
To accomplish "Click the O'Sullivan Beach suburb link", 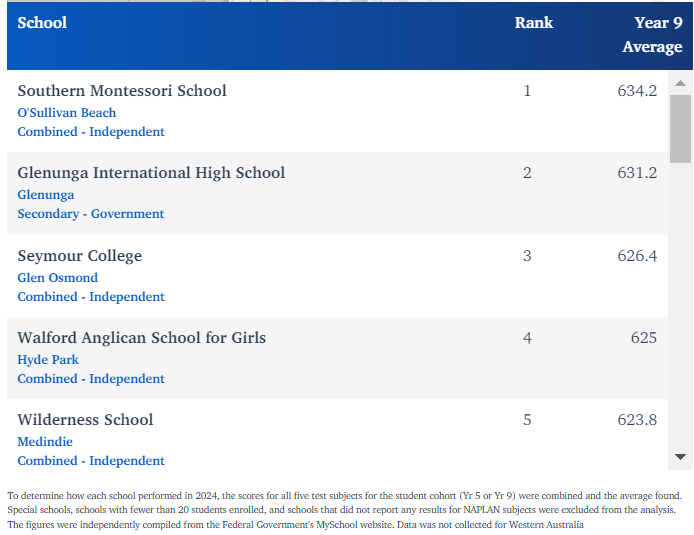I will tap(67, 113).
